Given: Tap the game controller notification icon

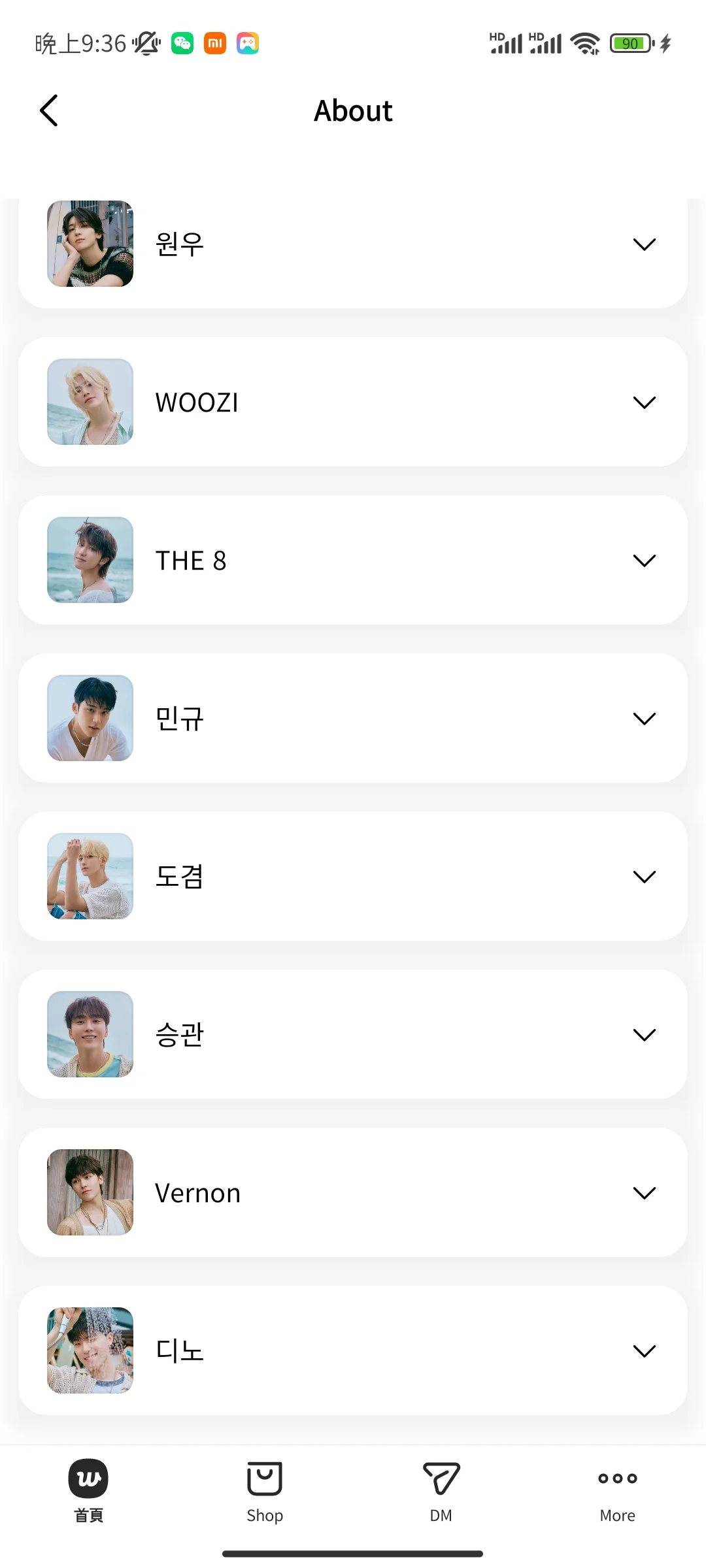Looking at the screenshot, I should [x=248, y=44].
